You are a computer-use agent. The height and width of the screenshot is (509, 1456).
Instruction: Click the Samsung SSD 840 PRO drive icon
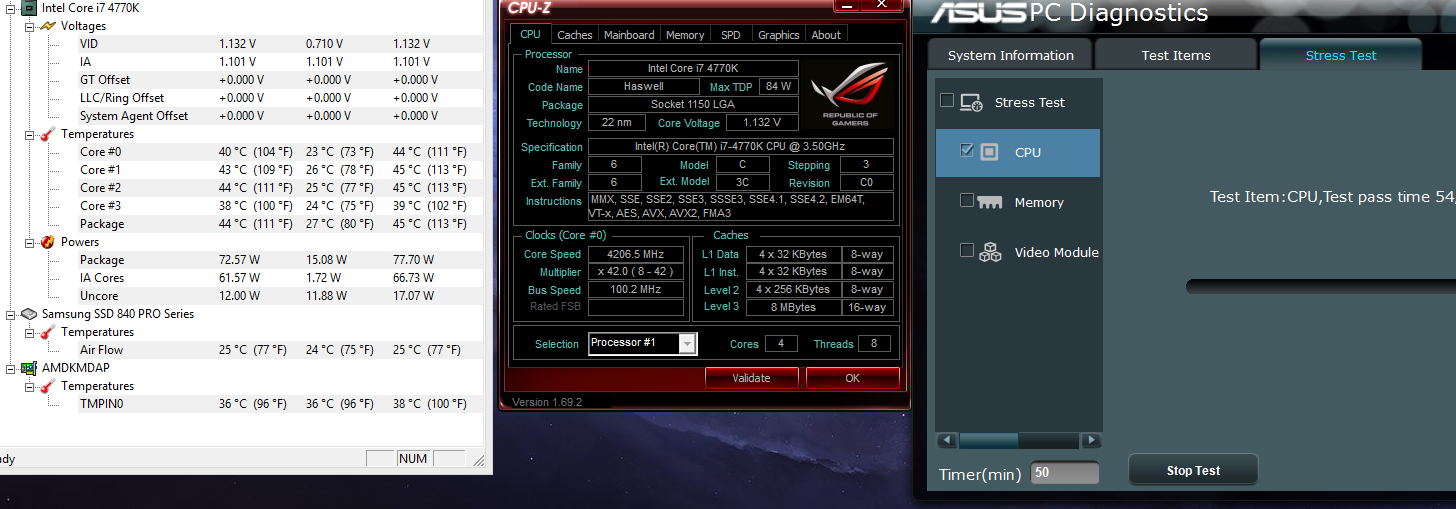click(x=29, y=314)
